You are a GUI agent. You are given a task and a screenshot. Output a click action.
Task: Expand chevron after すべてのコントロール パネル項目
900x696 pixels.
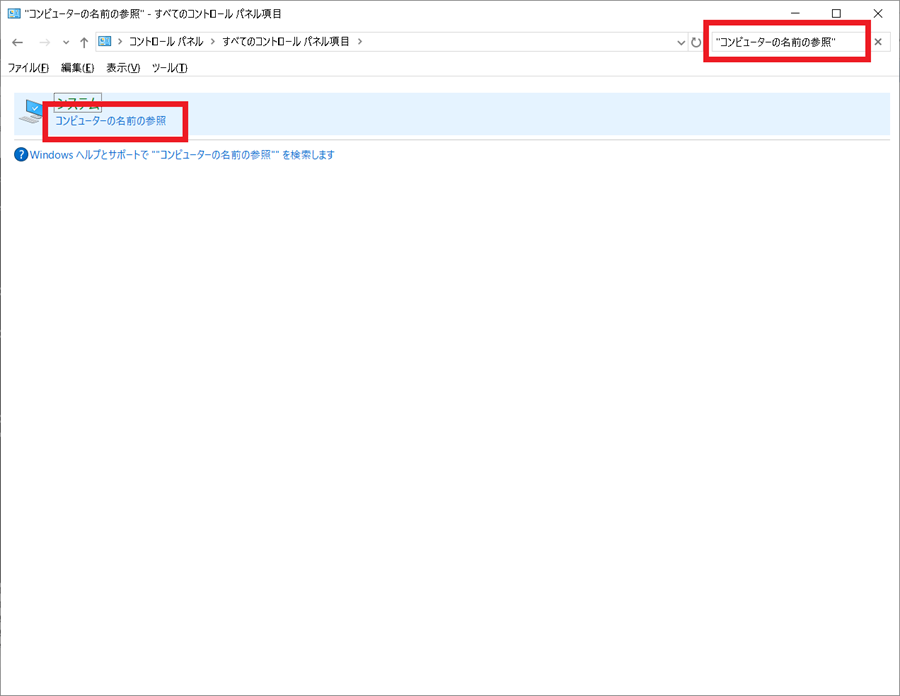click(360, 41)
